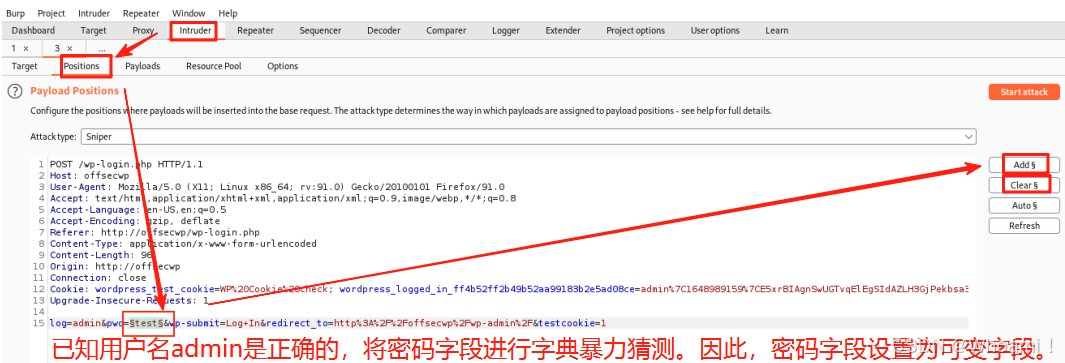The image size is (1065, 363).
Task: Switch to the Decoder tab
Action: (384, 31)
